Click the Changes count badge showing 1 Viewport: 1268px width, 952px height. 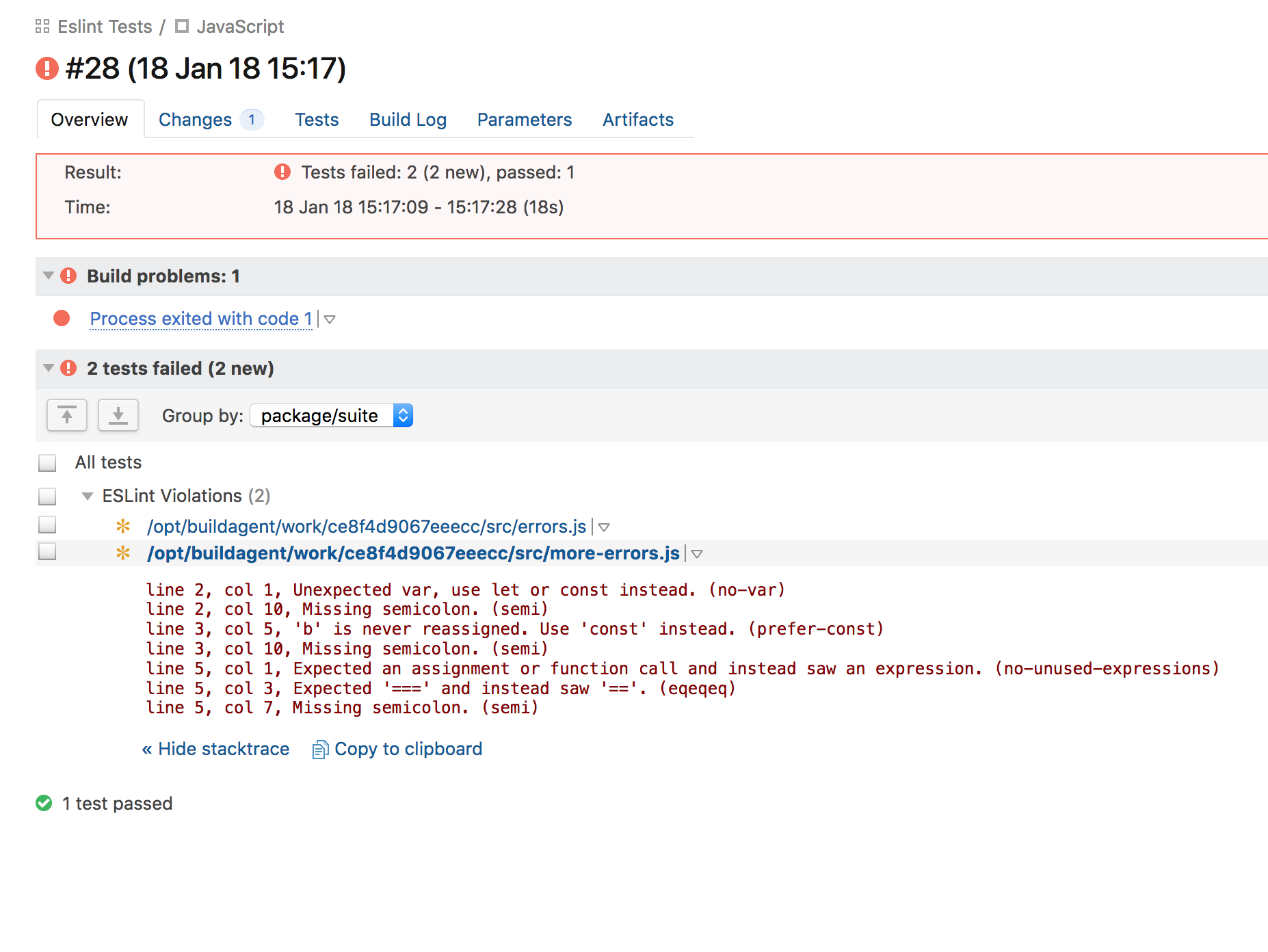point(252,120)
